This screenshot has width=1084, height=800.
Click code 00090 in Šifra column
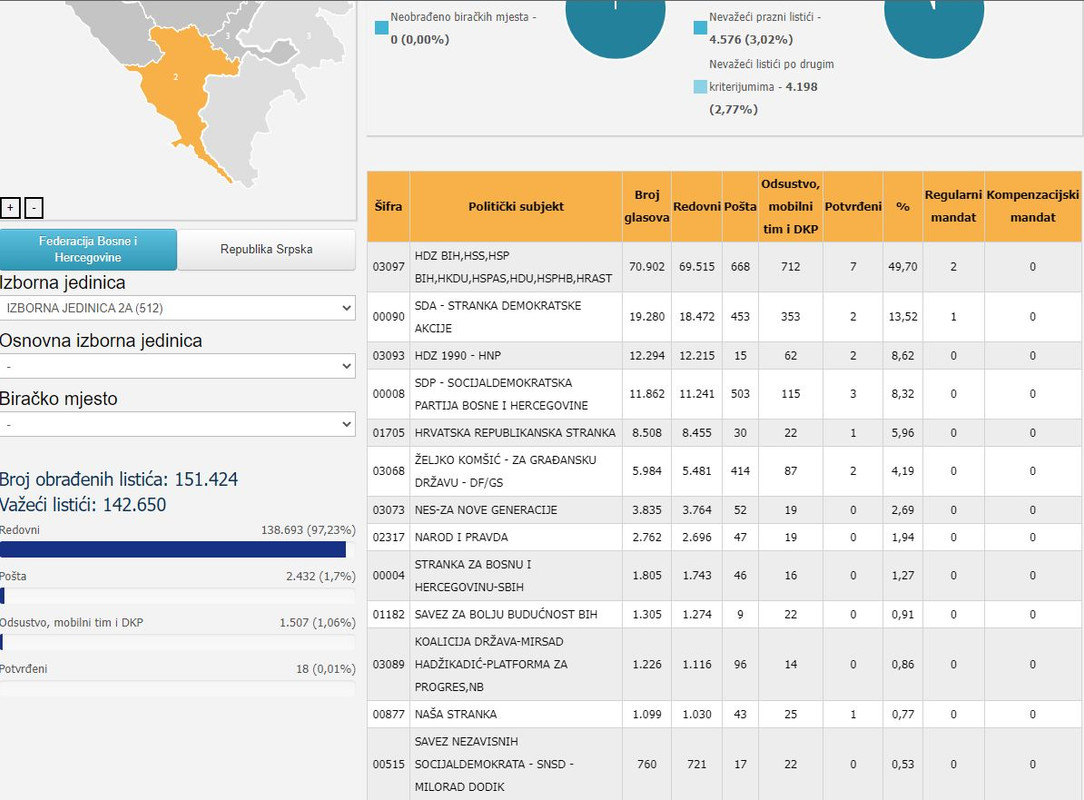point(389,317)
